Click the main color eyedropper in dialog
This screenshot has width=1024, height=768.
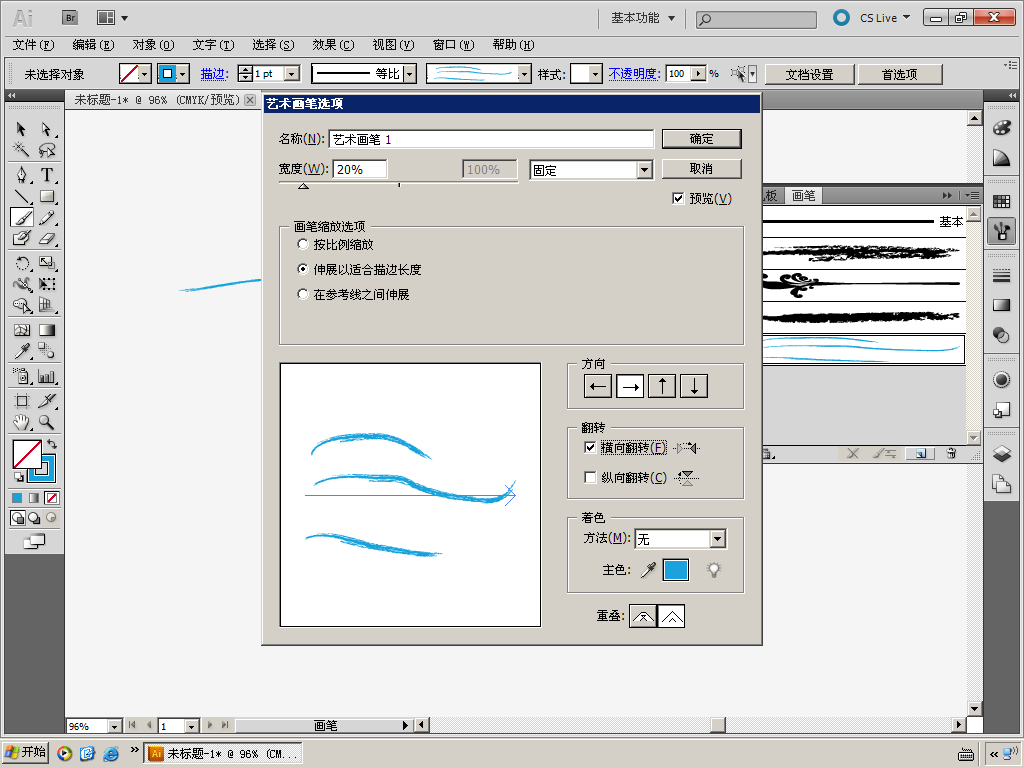[648, 570]
